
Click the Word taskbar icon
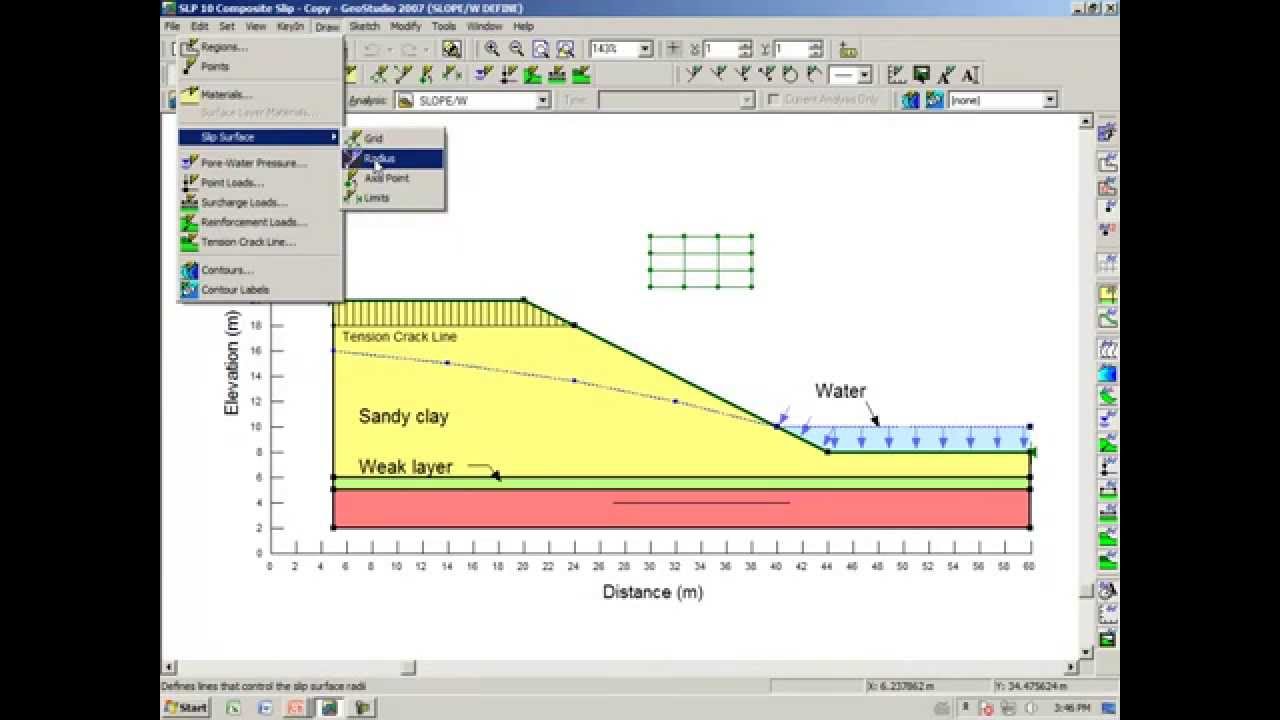pos(265,707)
